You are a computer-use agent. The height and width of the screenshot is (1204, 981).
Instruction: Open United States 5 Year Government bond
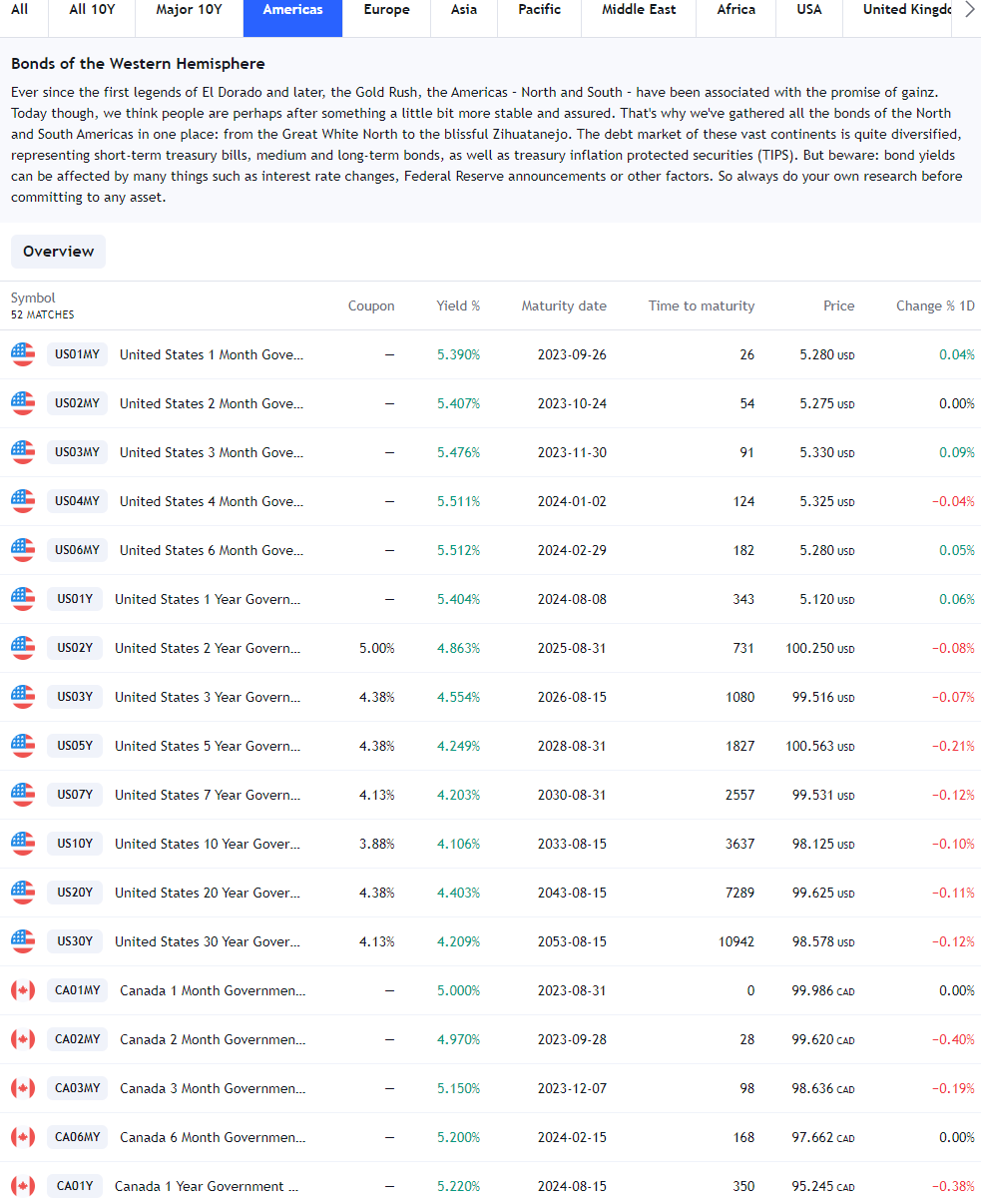coord(208,746)
